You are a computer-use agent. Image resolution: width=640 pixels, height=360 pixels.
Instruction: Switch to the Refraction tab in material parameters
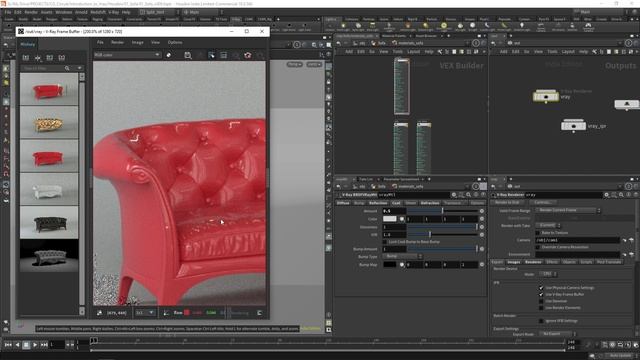click(x=430, y=203)
